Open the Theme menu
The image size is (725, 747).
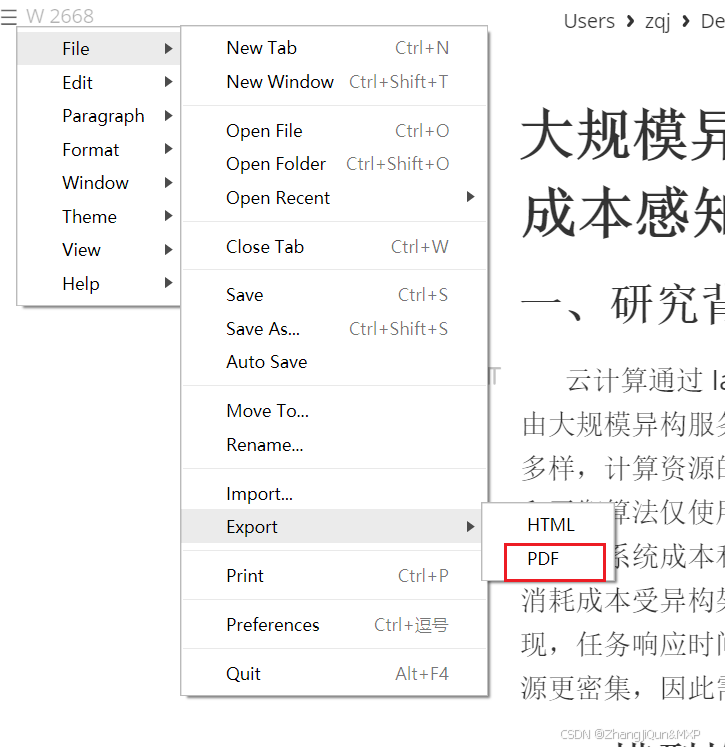pos(99,217)
